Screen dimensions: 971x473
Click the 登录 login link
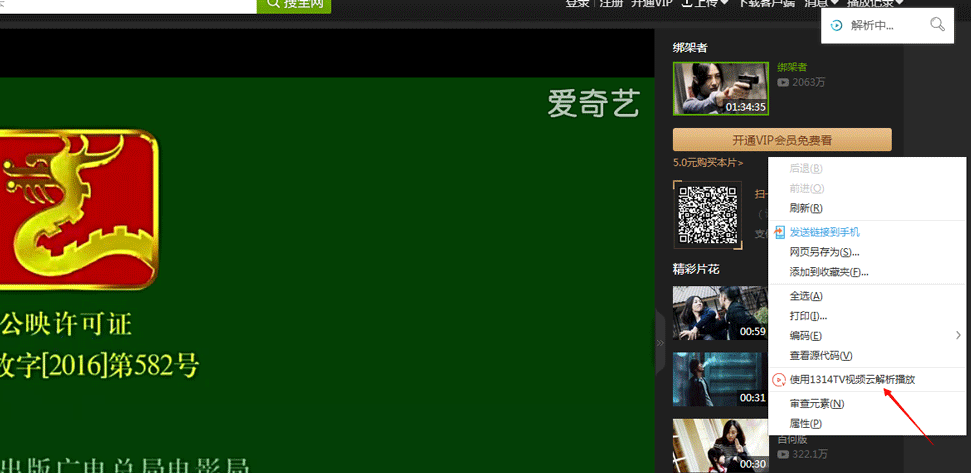click(x=577, y=3)
